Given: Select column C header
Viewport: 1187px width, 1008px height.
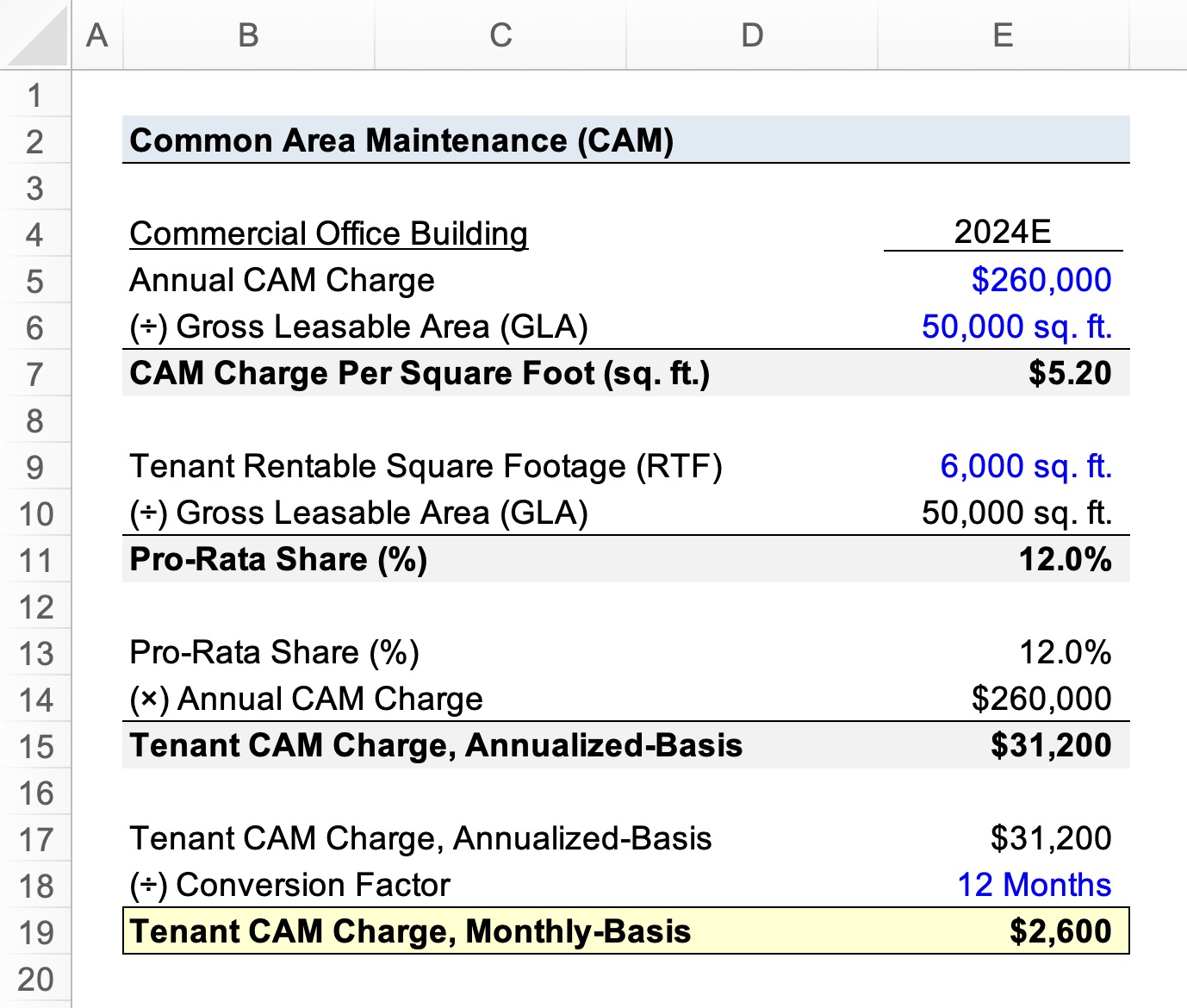Looking at the screenshot, I should 500,34.
